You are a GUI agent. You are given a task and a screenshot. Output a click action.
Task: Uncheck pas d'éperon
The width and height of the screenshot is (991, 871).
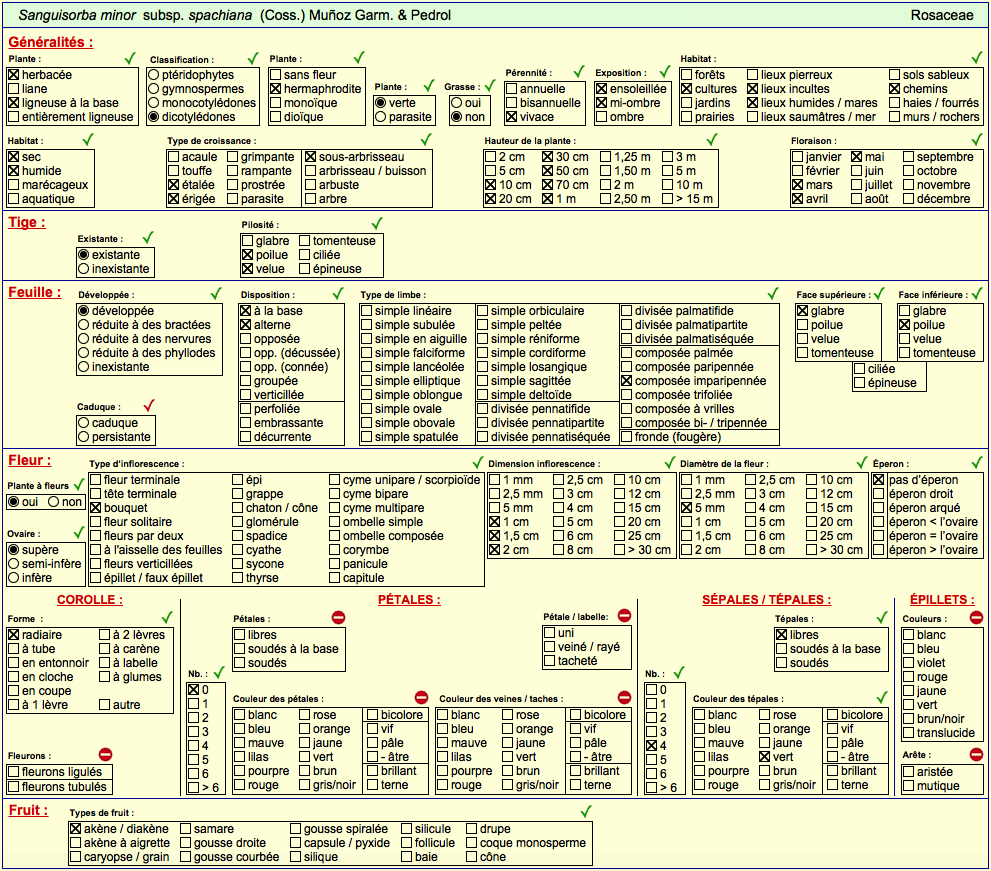(x=879, y=480)
